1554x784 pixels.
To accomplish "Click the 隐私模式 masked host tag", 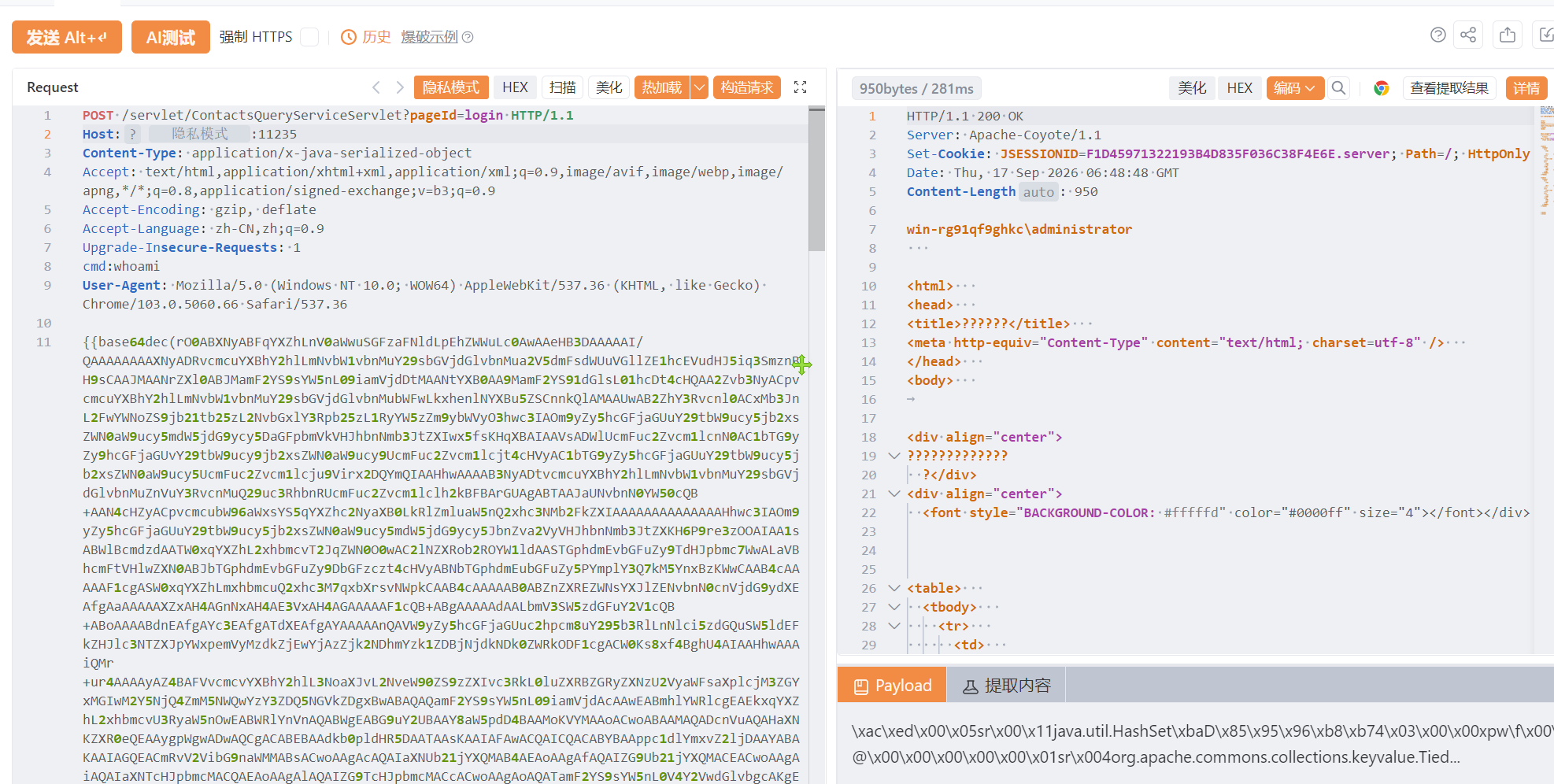I will click(x=200, y=135).
